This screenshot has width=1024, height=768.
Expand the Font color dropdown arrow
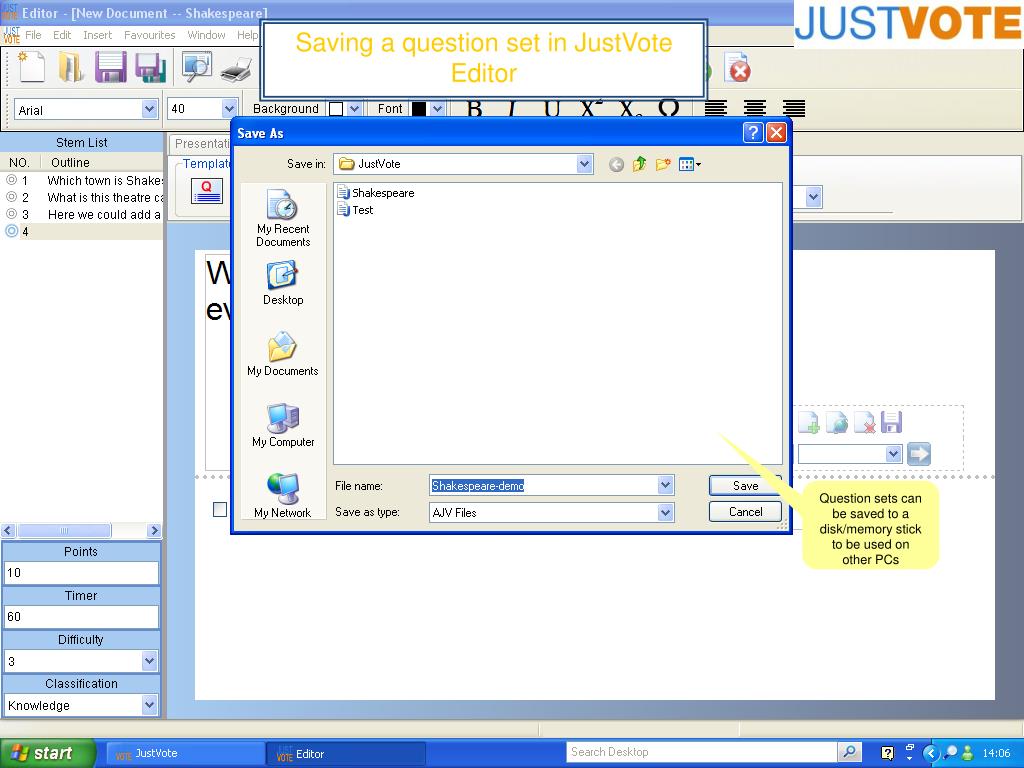437,108
